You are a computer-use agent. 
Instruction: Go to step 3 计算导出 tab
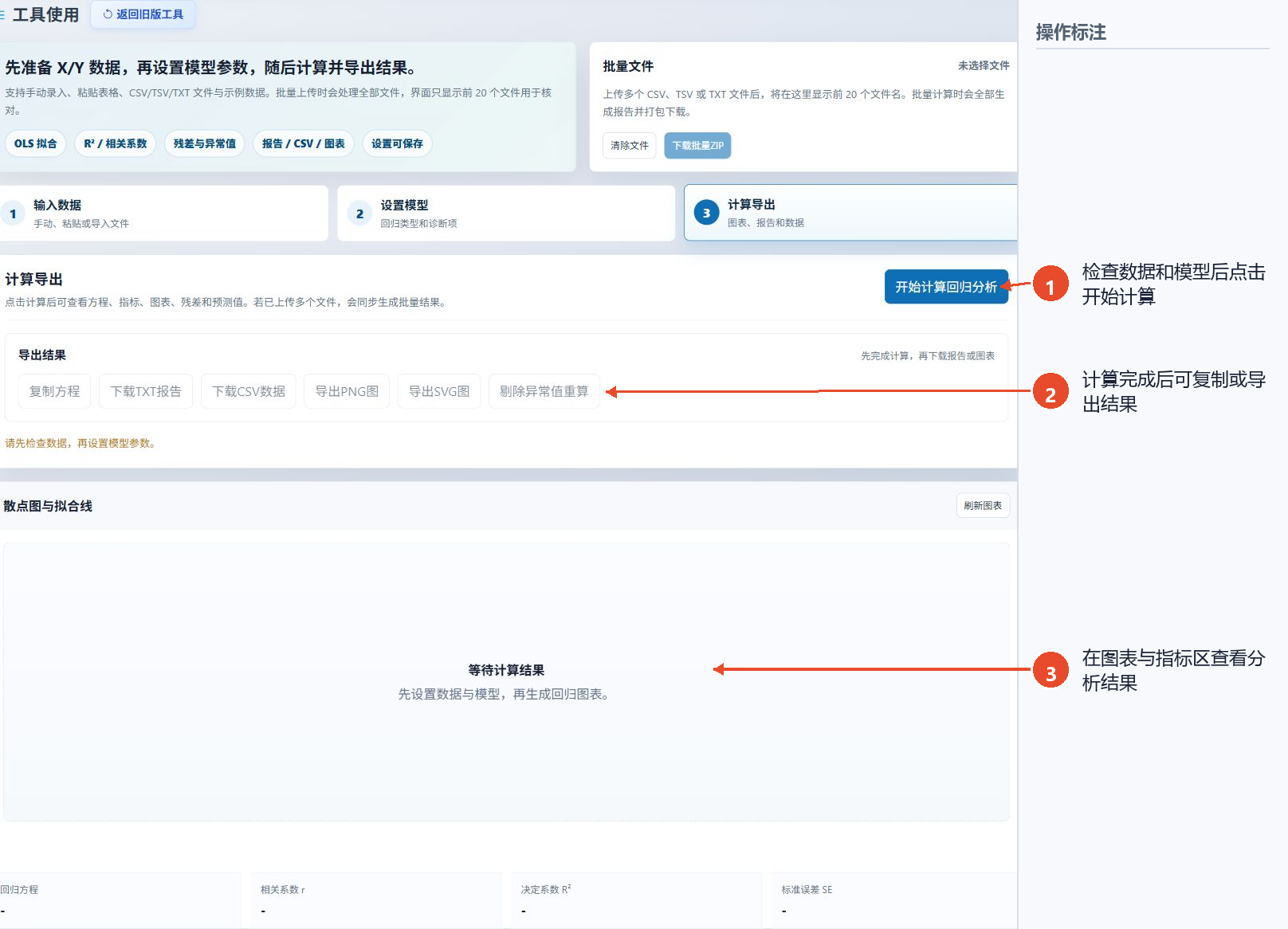[x=850, y=213]
